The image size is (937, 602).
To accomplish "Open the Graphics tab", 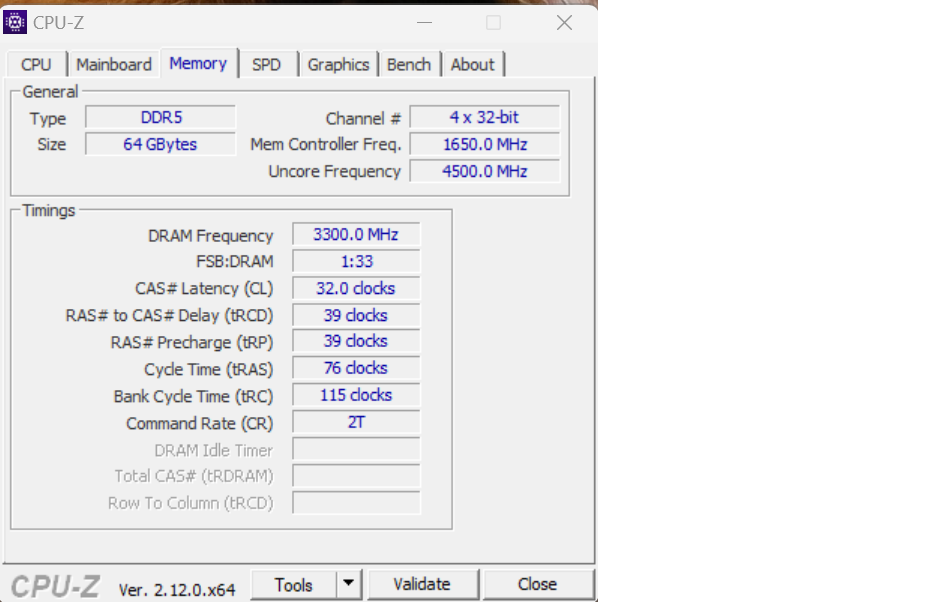I will click(x=338, y=65).
